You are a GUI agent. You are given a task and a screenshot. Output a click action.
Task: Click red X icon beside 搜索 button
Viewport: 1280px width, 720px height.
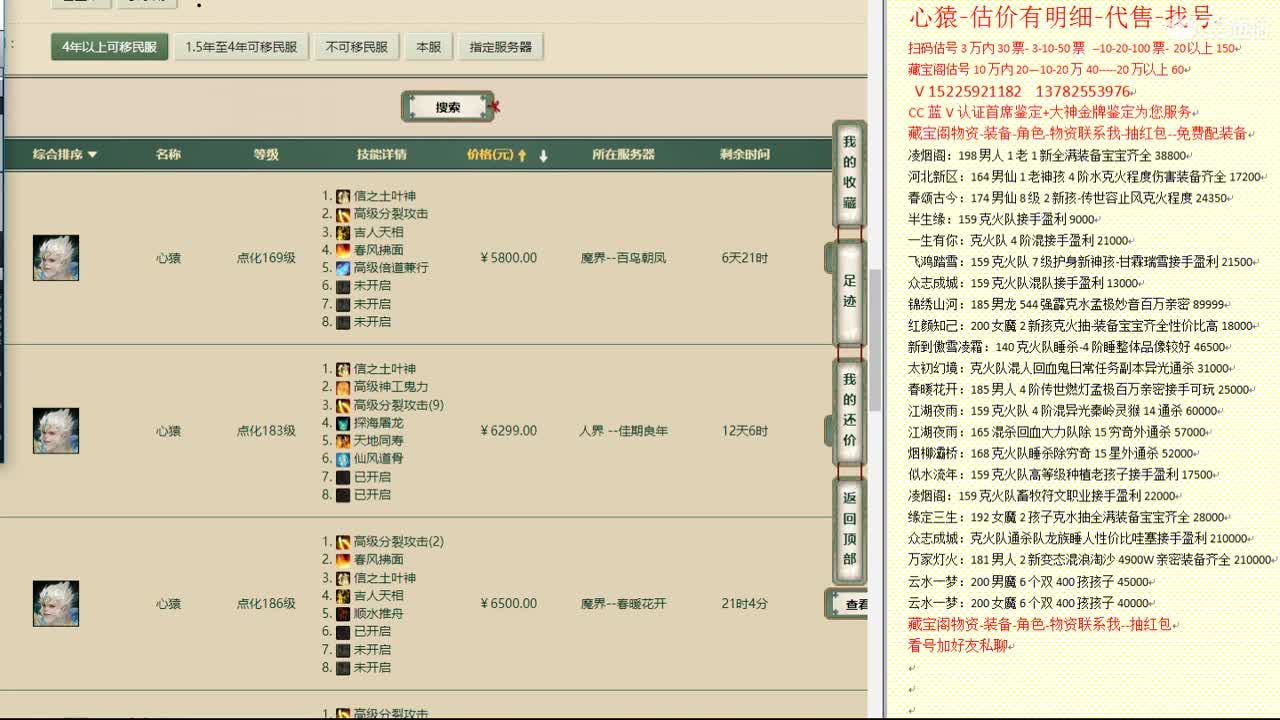pyautogui.click(x=494, y=107)
